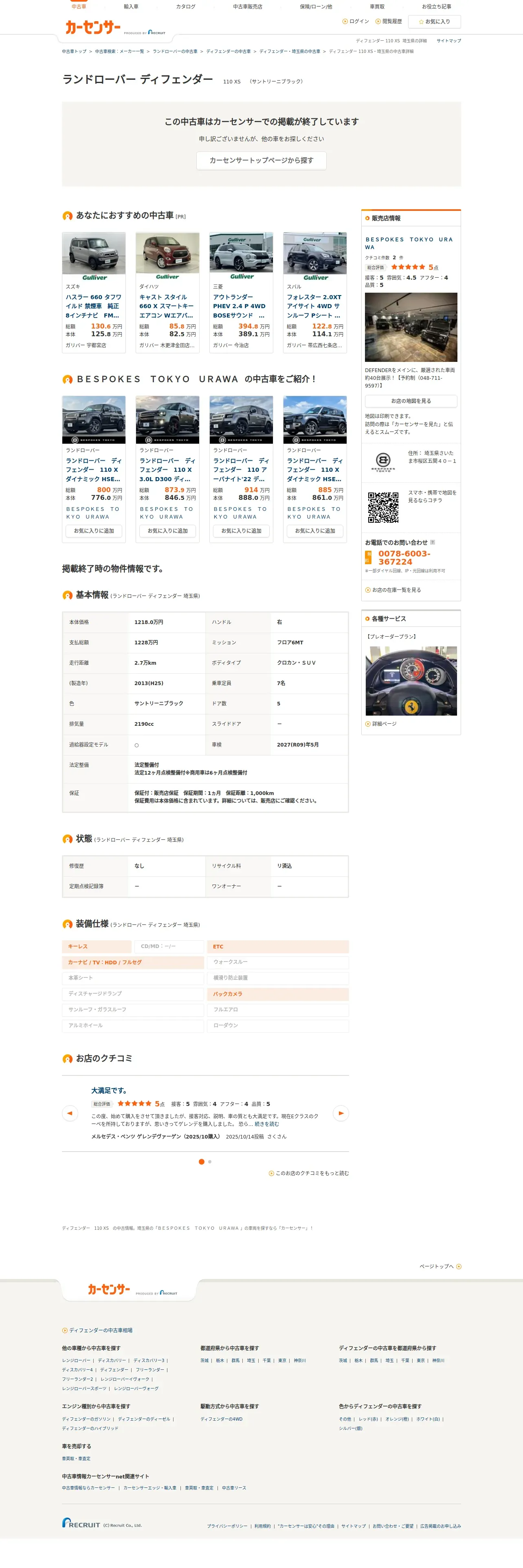
Task: Click footer 車買取・車査定 link under 車を売却する
Action: (76, 1459)
